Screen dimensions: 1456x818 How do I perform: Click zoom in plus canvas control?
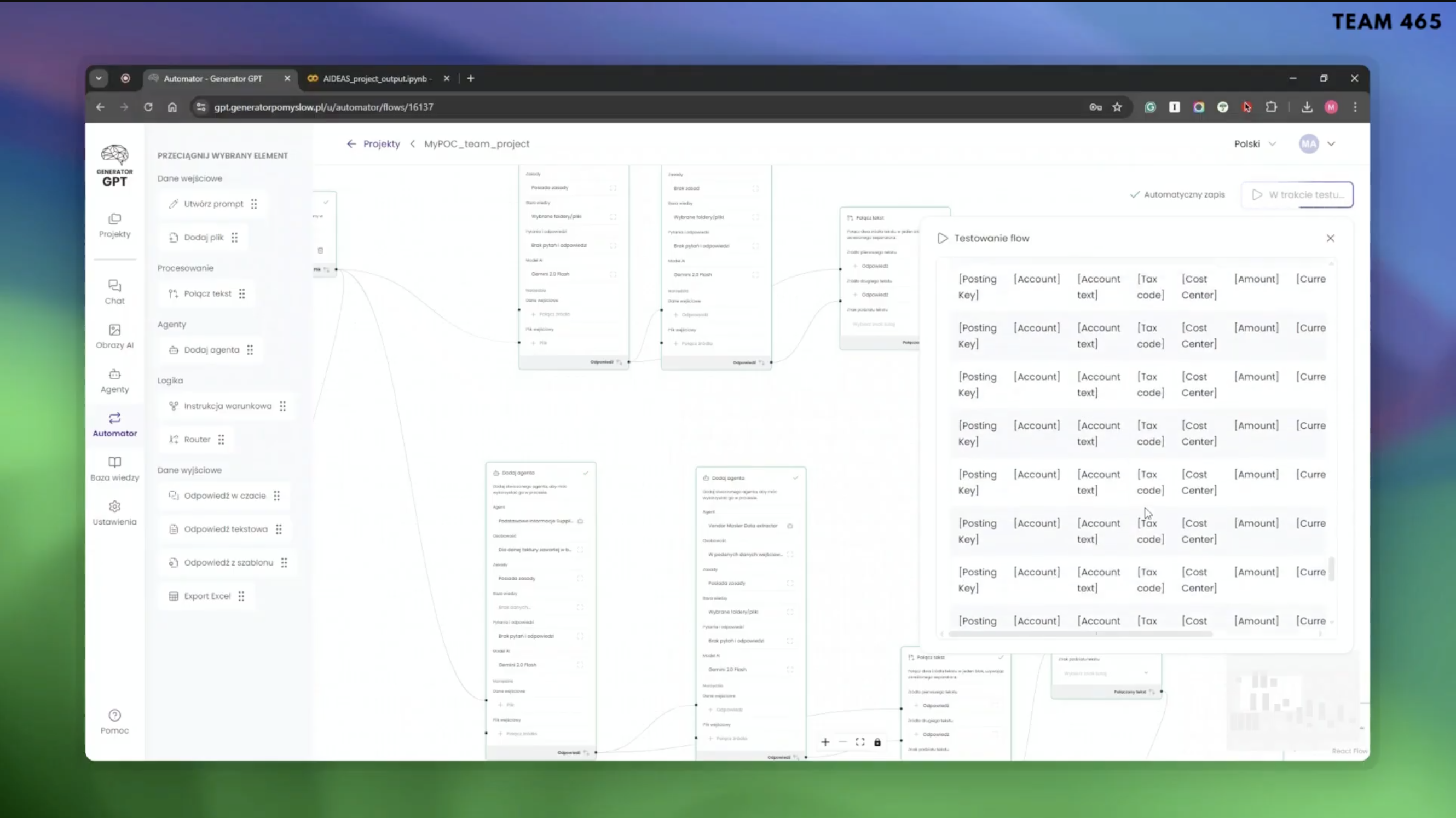825,742
